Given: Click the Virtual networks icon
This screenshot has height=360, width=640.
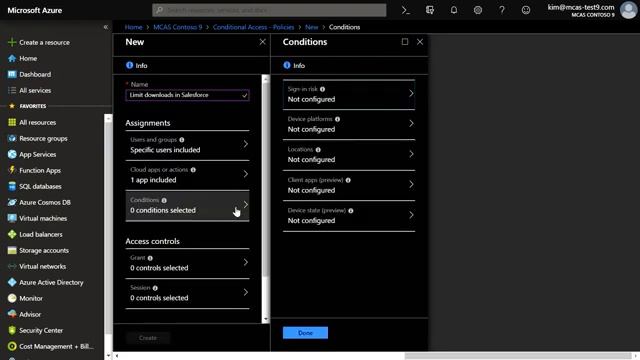Looking at the screenshot, I should coord(12,266).
